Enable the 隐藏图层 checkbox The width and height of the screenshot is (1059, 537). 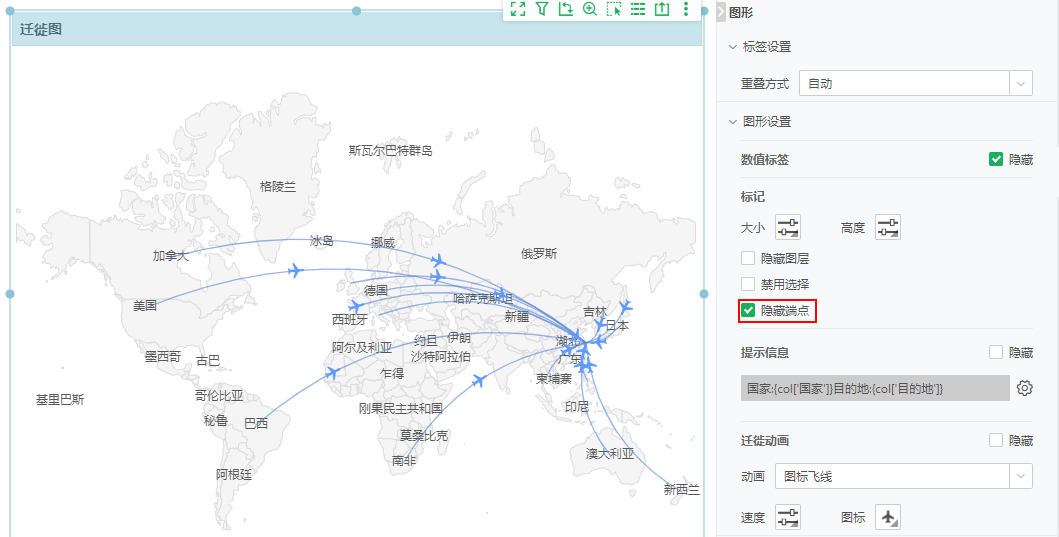[748, 258]
